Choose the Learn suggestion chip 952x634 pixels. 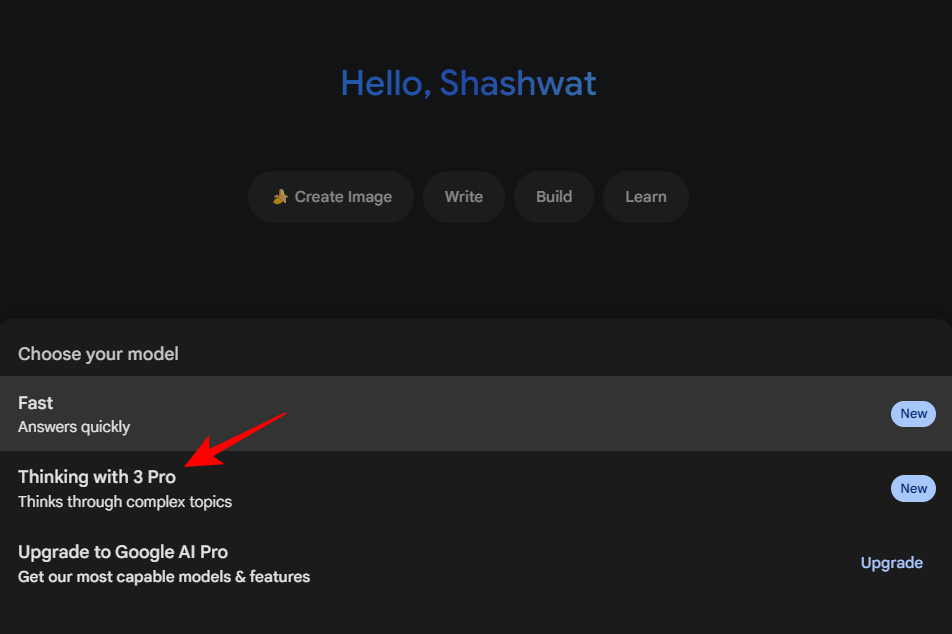[x=646, y=197]
